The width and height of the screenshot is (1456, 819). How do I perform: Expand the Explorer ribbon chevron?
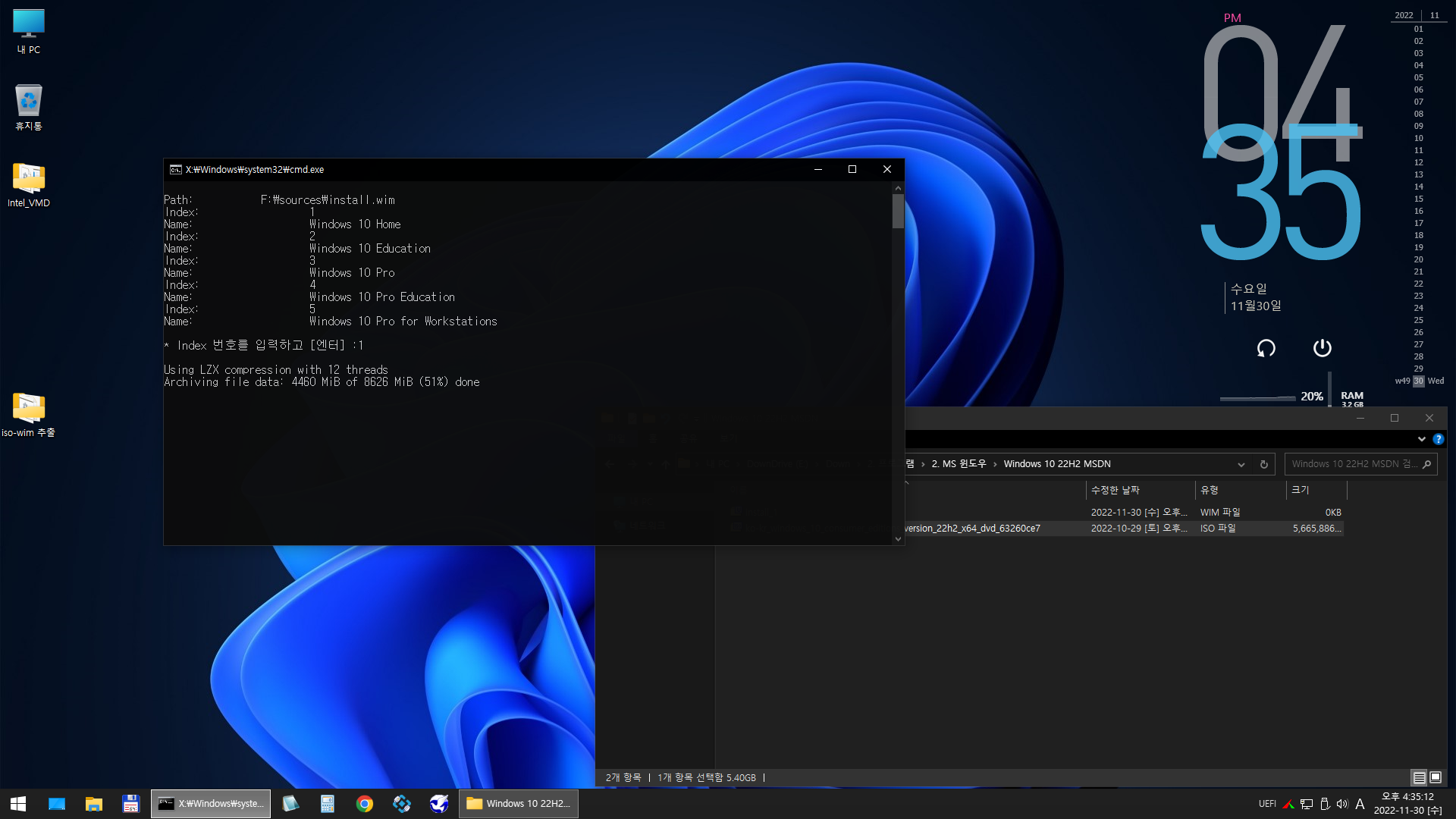click(x=1422, y=439)
